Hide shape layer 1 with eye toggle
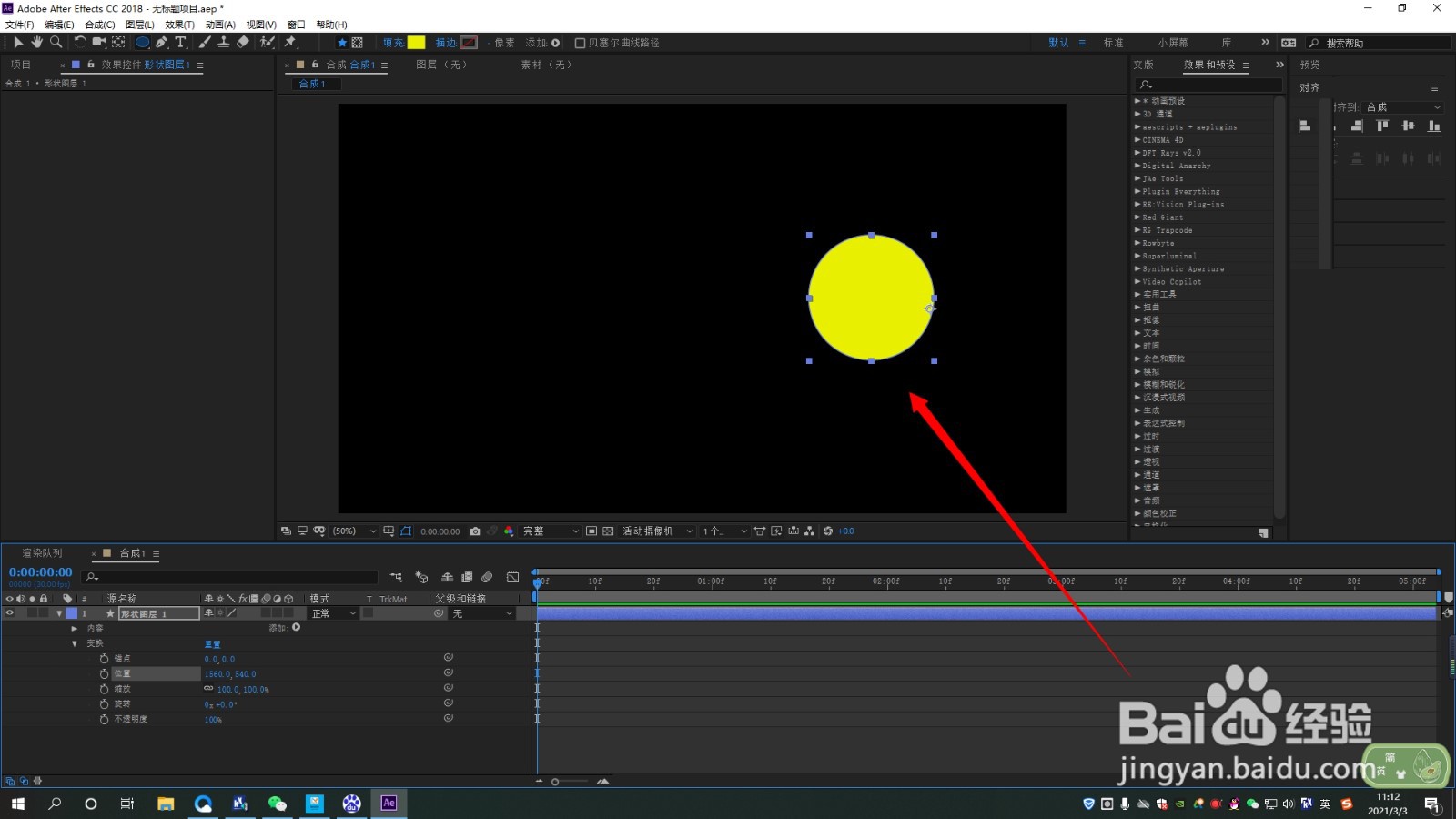Image resolution: width=1456 pixels, height=819 pixels. coord(10,613)
